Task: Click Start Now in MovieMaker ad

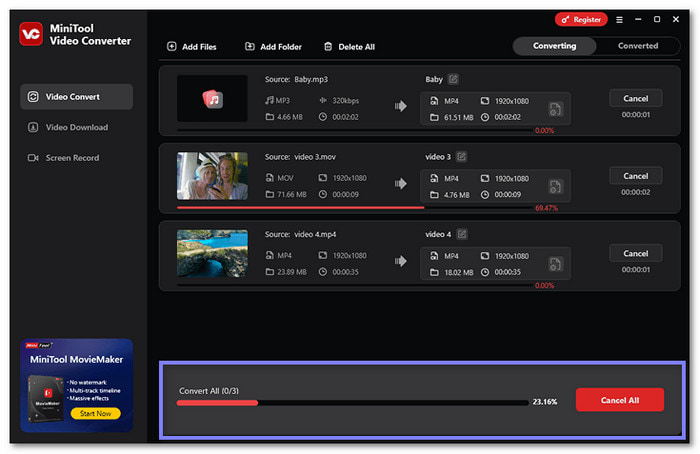Action: pos(96,413)
